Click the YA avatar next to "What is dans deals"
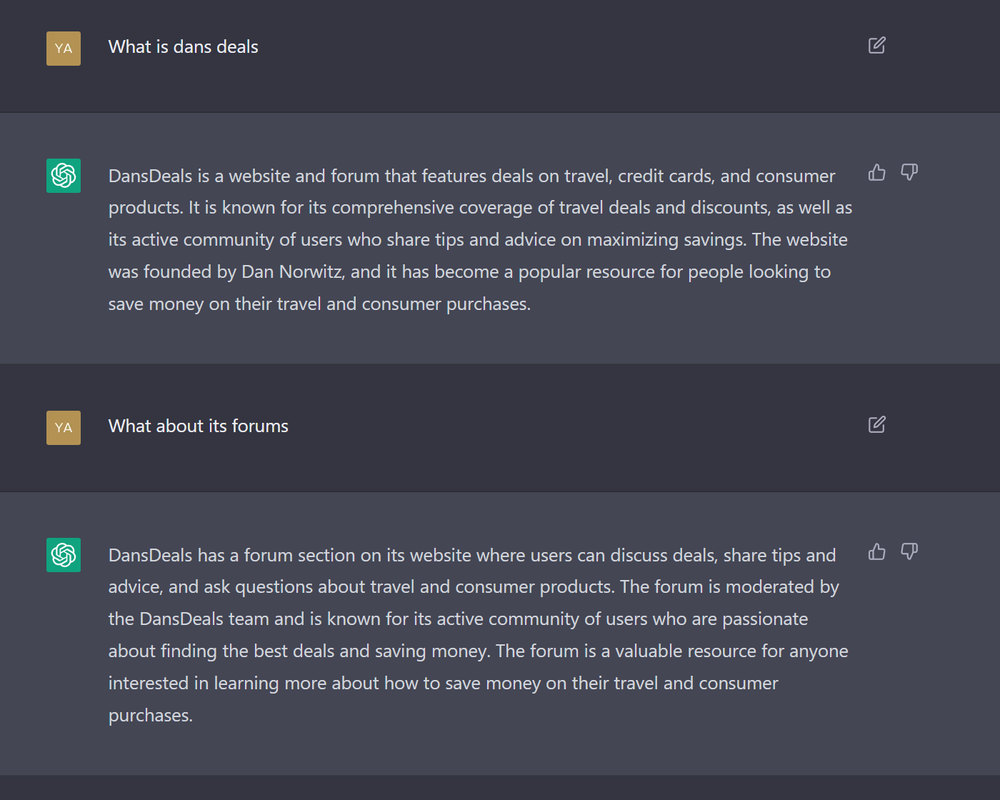This screenshot has height=800, width=1000. coord(63,48)
